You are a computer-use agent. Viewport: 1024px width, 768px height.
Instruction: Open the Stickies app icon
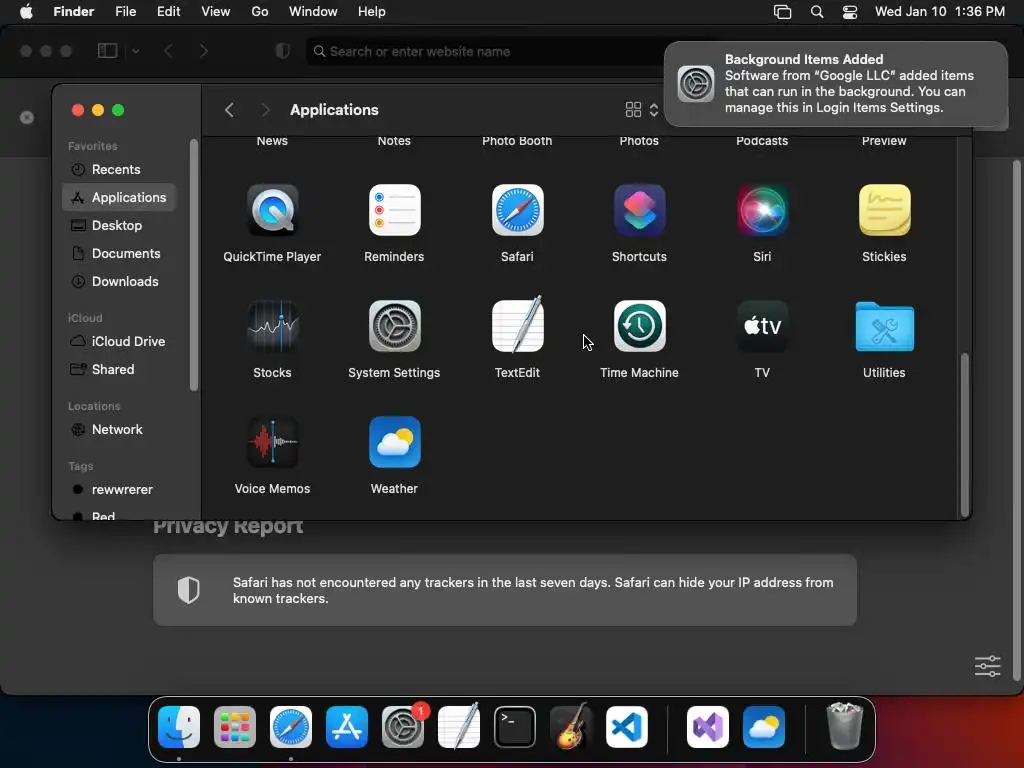coord(884,210)
